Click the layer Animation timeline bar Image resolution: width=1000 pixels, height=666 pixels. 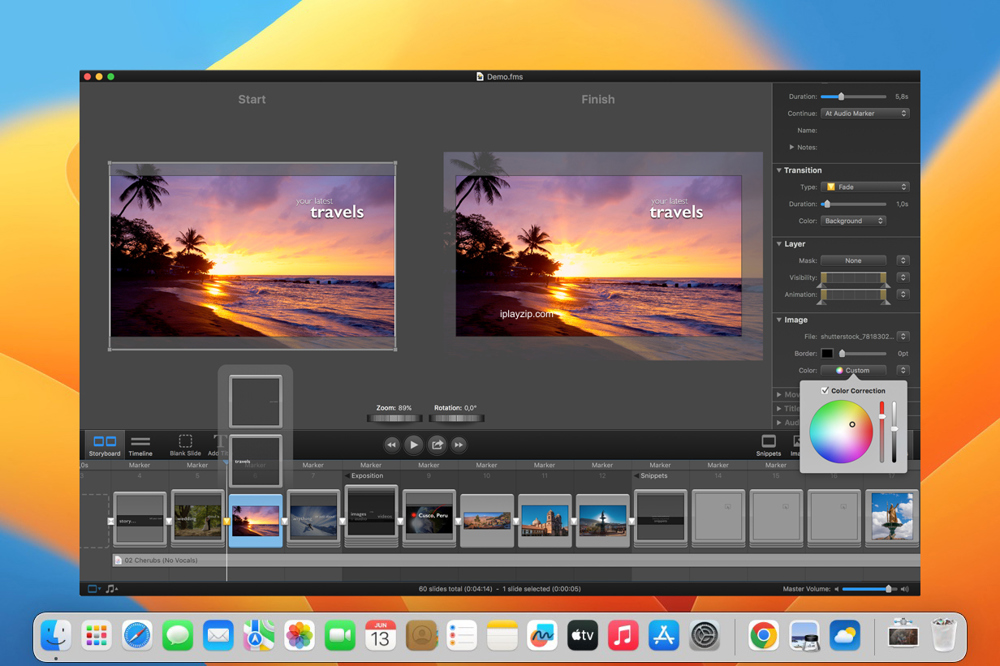coord(853,295)
